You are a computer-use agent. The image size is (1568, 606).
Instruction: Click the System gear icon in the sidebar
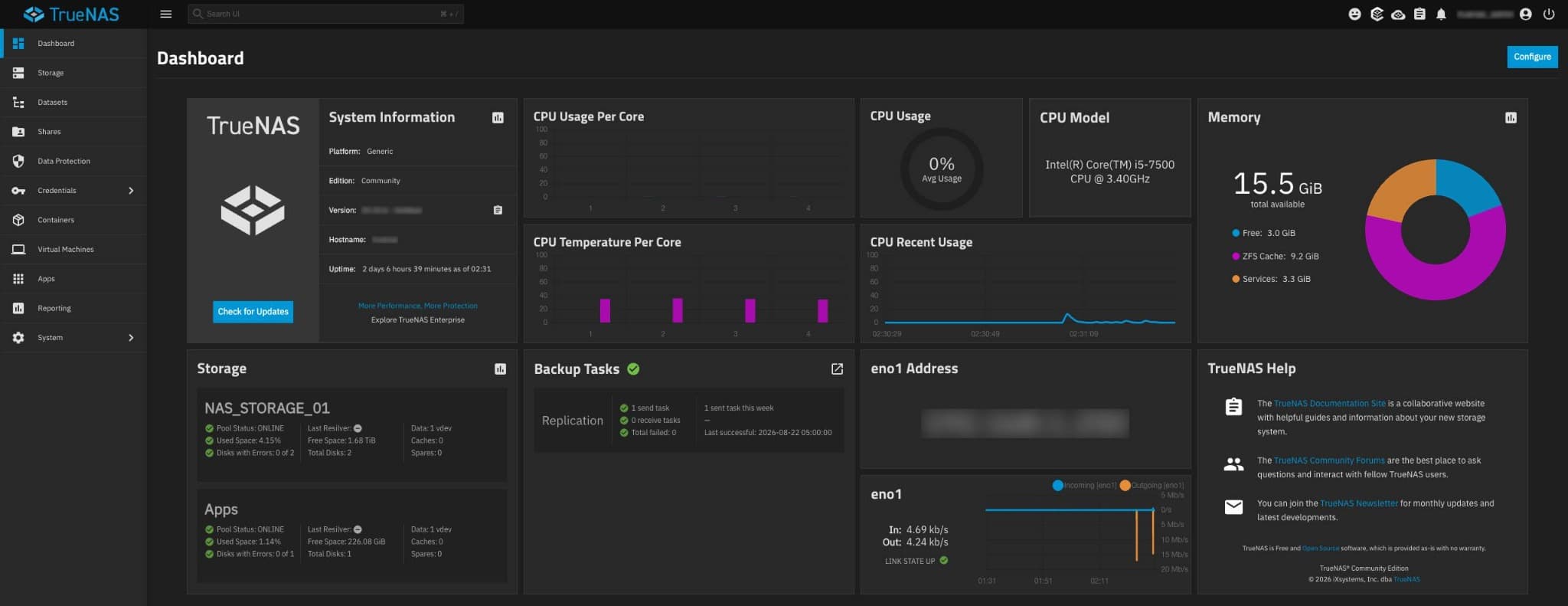pyautogui.click(x=18, y=338)
